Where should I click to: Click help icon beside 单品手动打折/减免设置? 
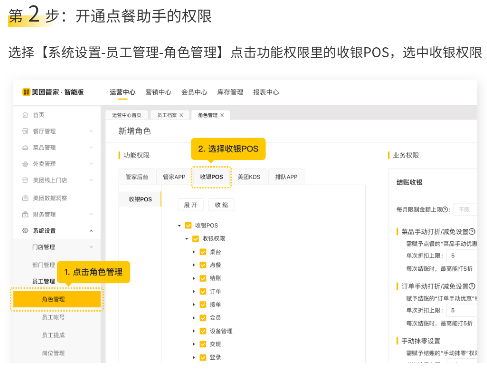click(x=472, y=231)
